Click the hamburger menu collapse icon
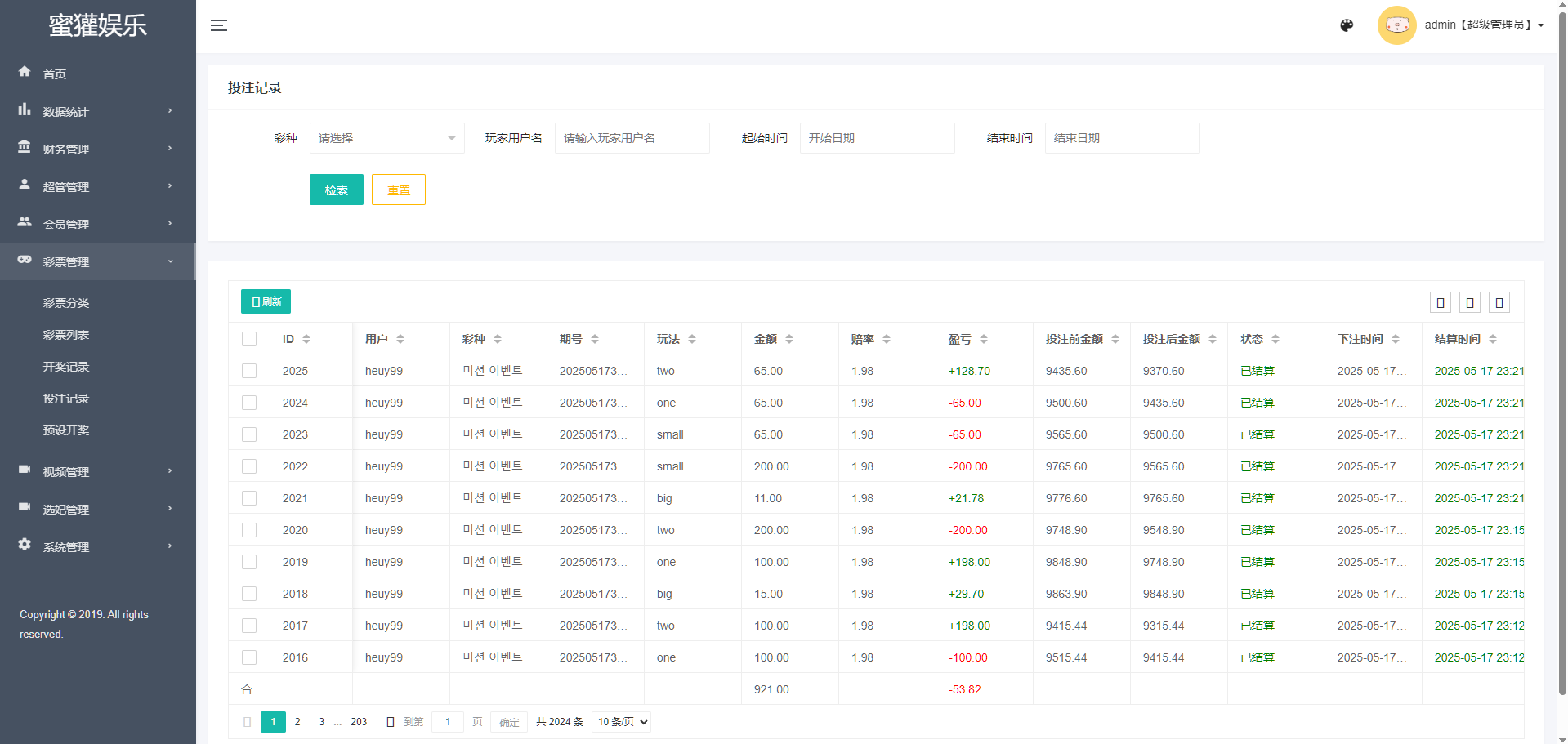The image size is (1568, 744). (x=218, y=25)
